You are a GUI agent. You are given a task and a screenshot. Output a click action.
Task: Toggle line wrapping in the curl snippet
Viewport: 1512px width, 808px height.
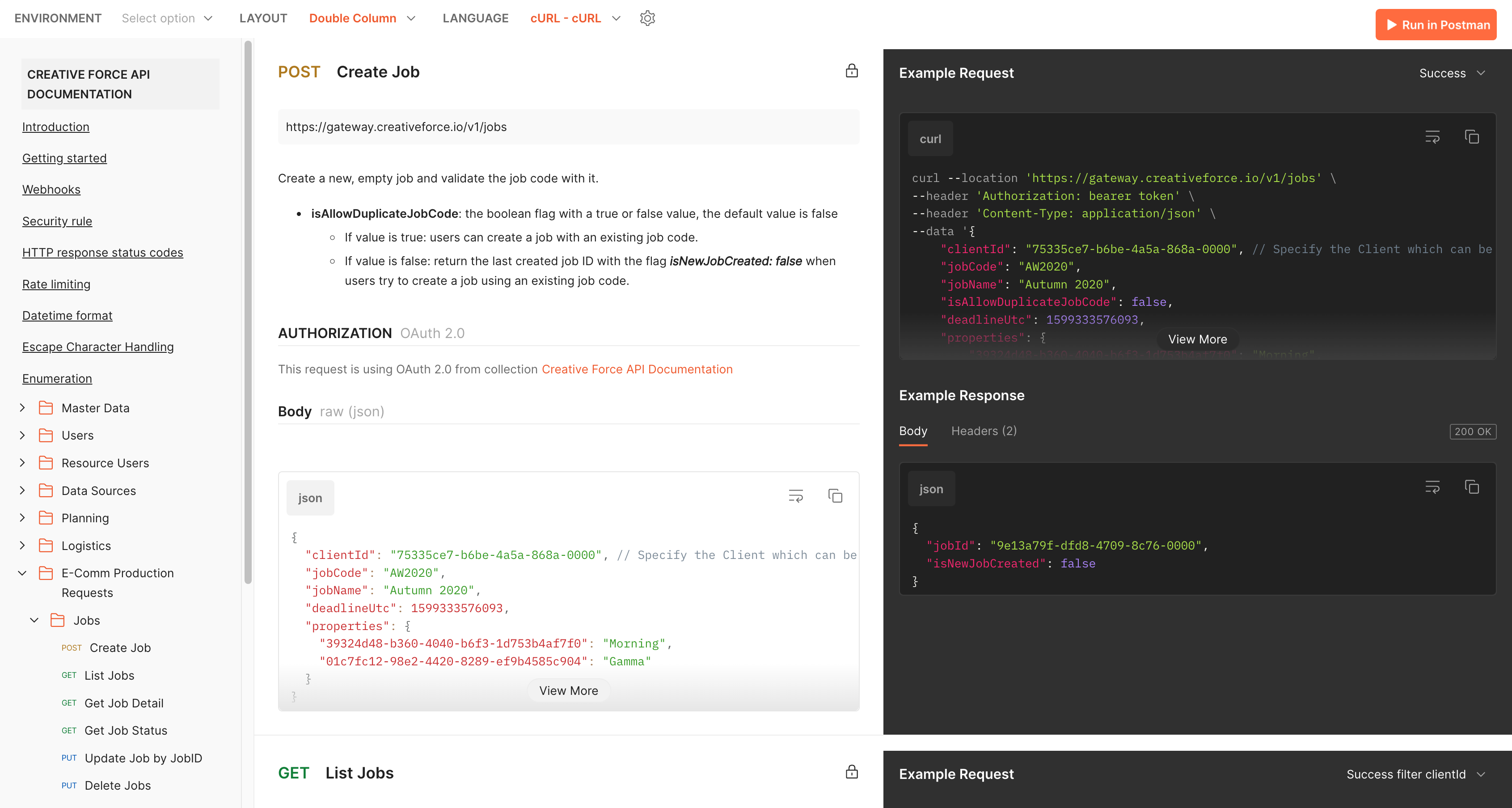1432,137
